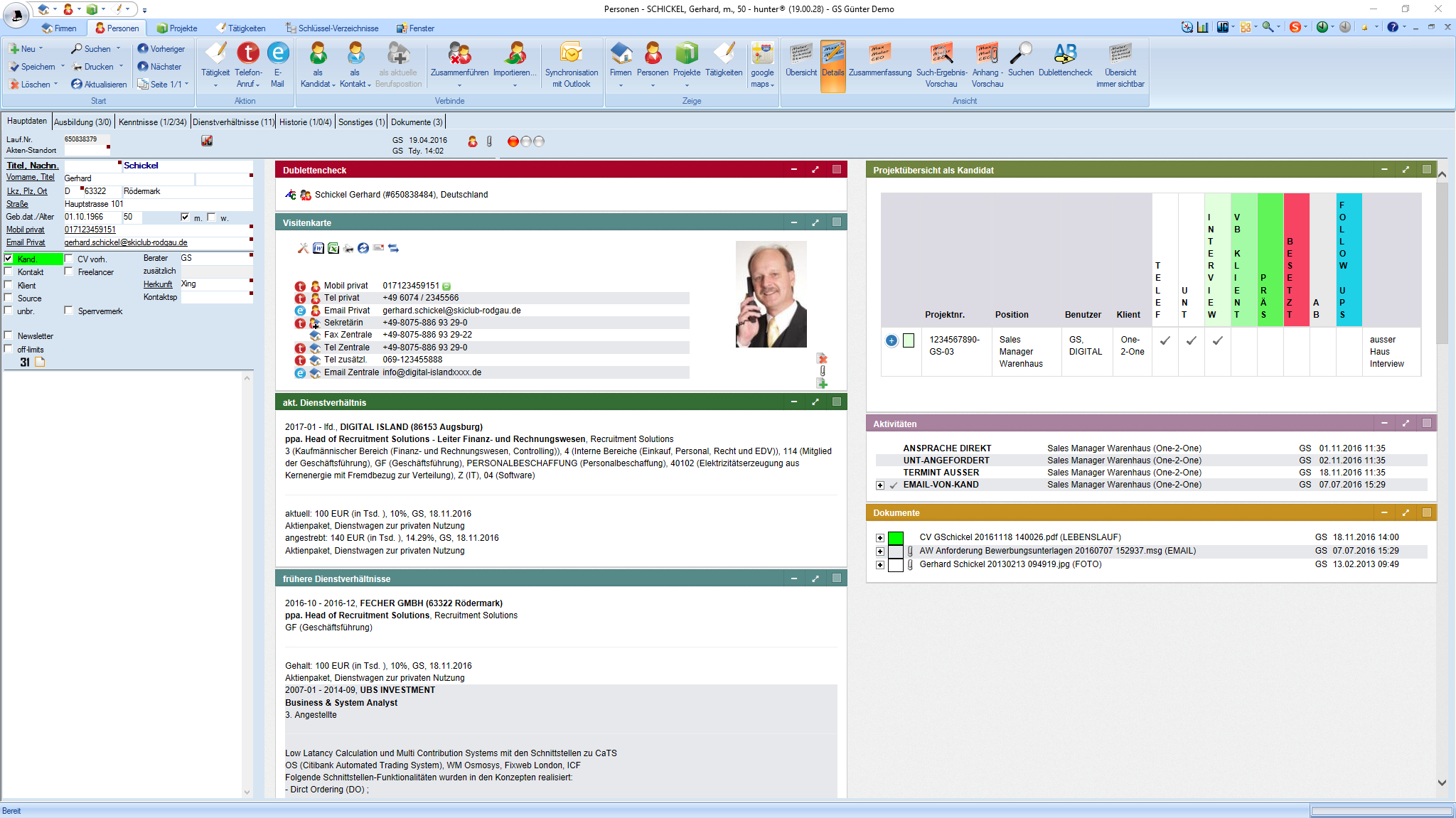This screenshot has height=818, width=1456.
Task: Open Zusammenfassung view
Action: pyautogui.click(x=880, y=60)
